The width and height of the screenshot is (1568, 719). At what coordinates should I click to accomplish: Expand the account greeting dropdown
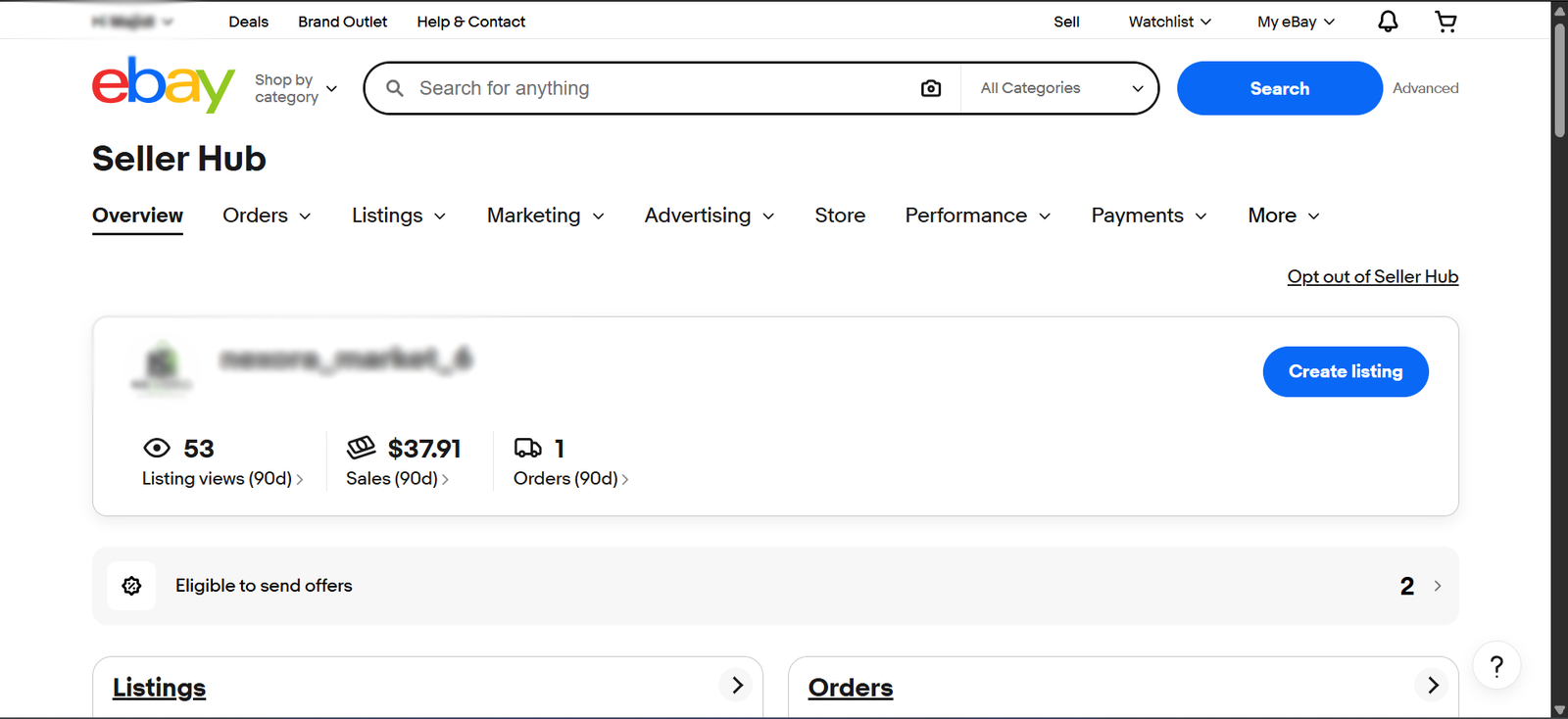[132, 22]
